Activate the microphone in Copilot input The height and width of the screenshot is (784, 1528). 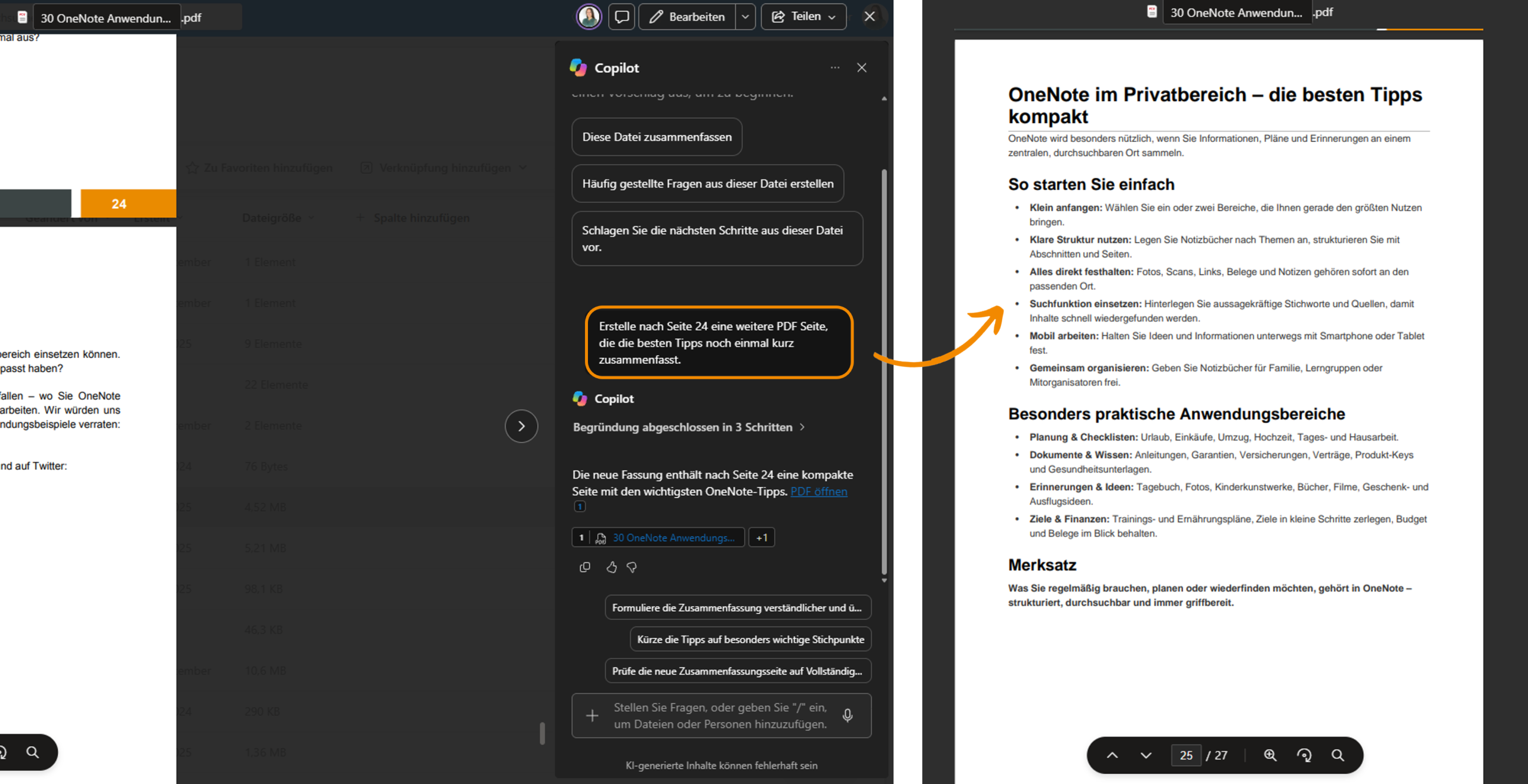pos(848,715)
